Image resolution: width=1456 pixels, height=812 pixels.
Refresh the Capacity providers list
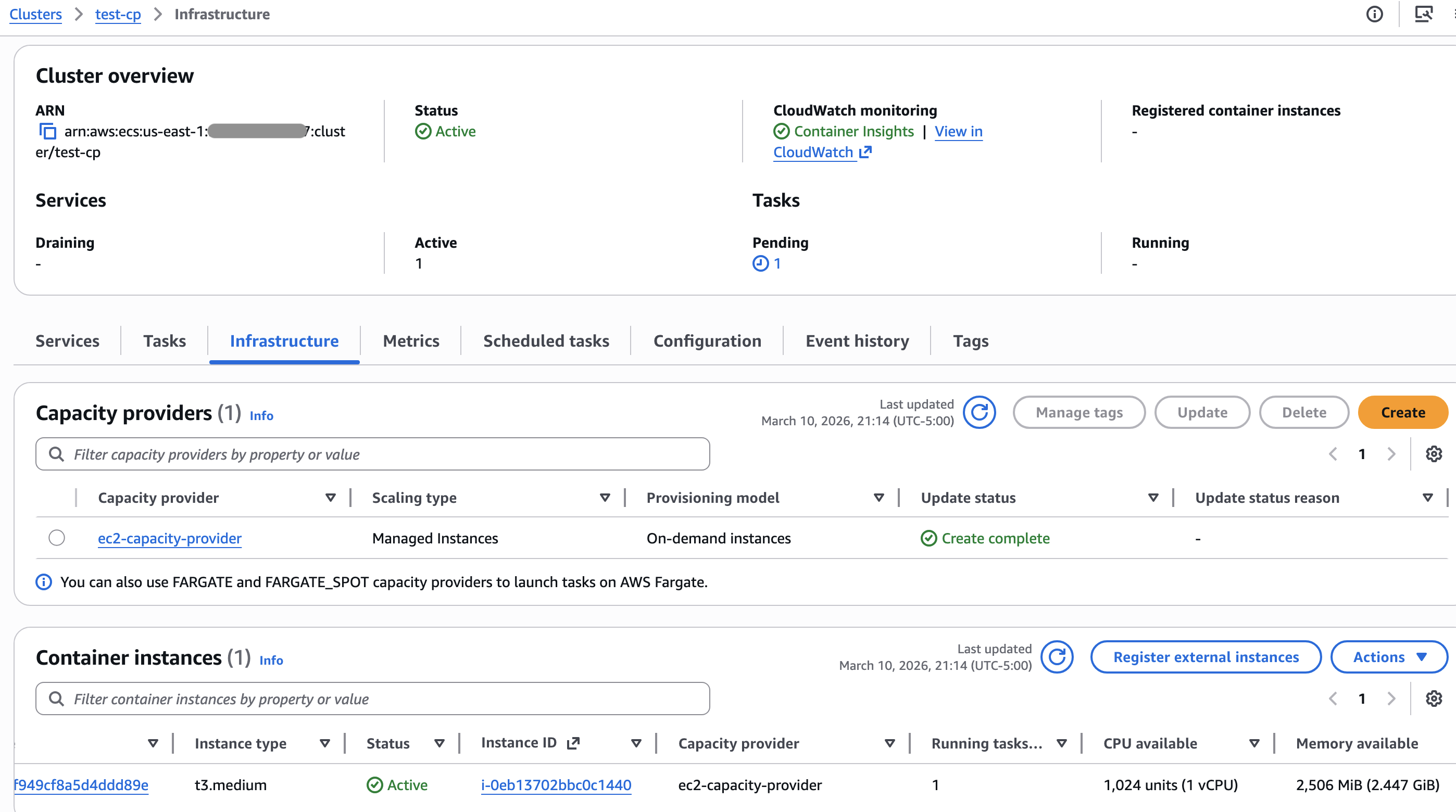pos(979,412)
